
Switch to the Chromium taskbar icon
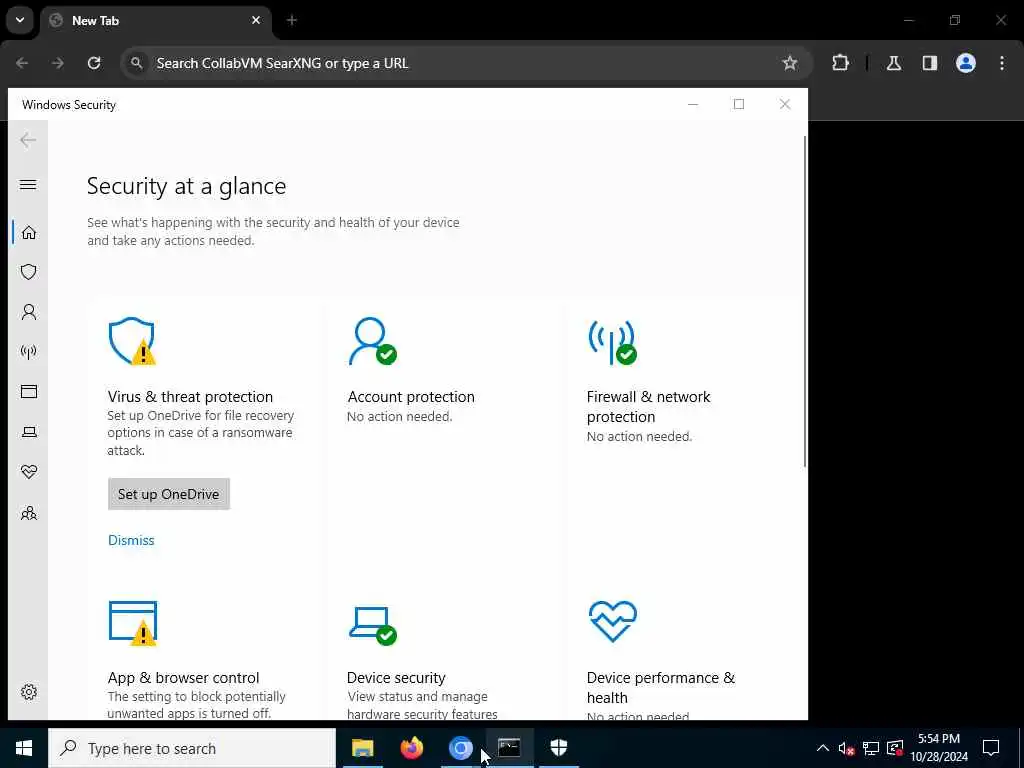click(460, 748)
